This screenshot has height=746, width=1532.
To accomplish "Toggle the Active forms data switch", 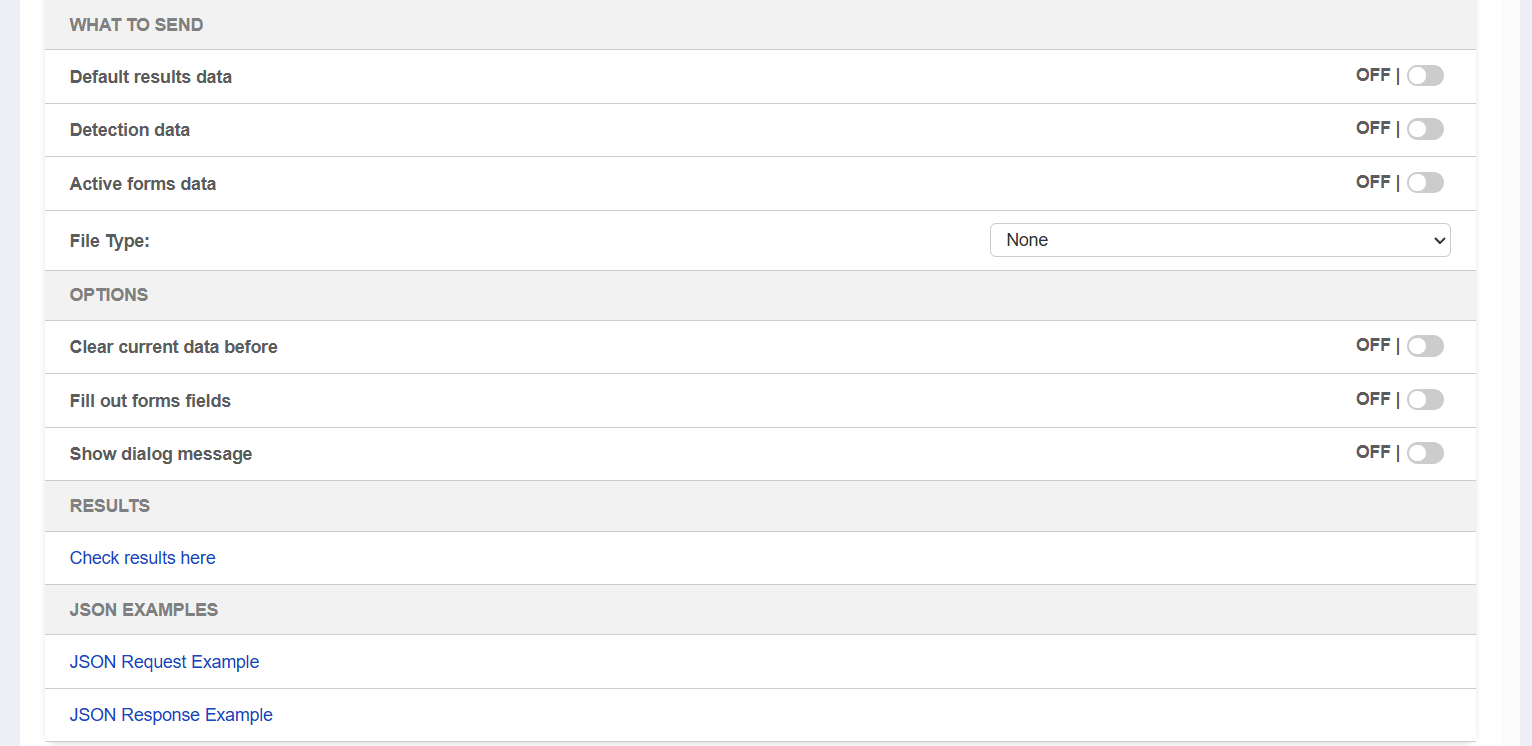I will click(x=1424, y=183).
